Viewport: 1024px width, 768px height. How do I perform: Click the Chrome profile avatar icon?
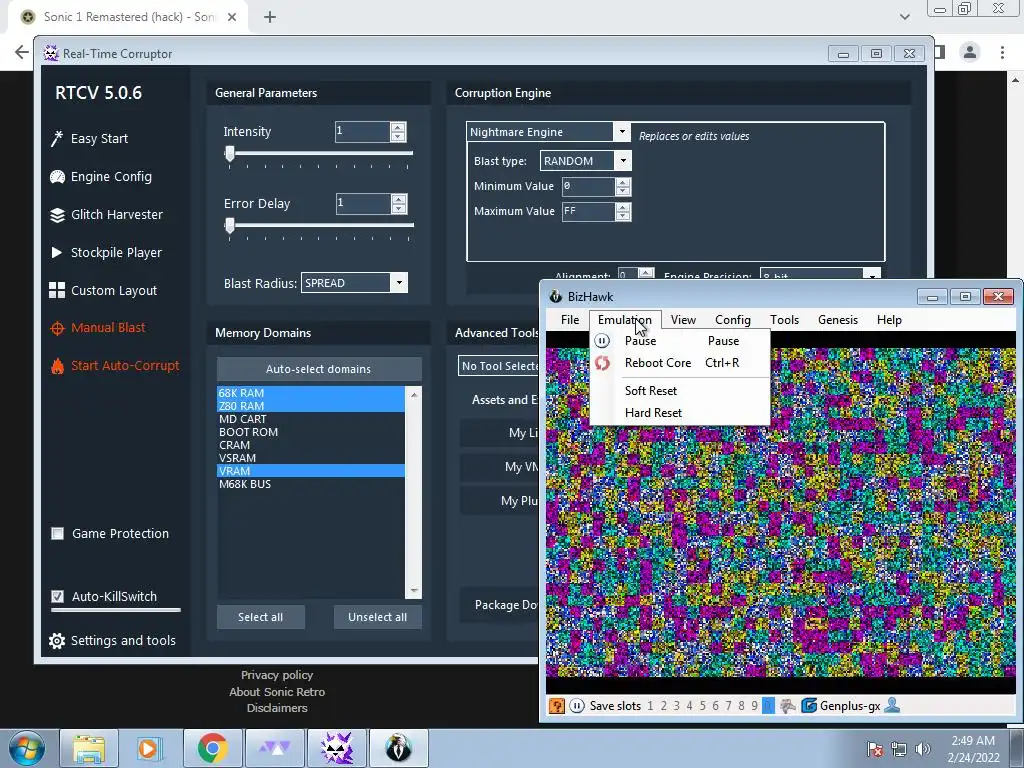(x=970, y=52)
